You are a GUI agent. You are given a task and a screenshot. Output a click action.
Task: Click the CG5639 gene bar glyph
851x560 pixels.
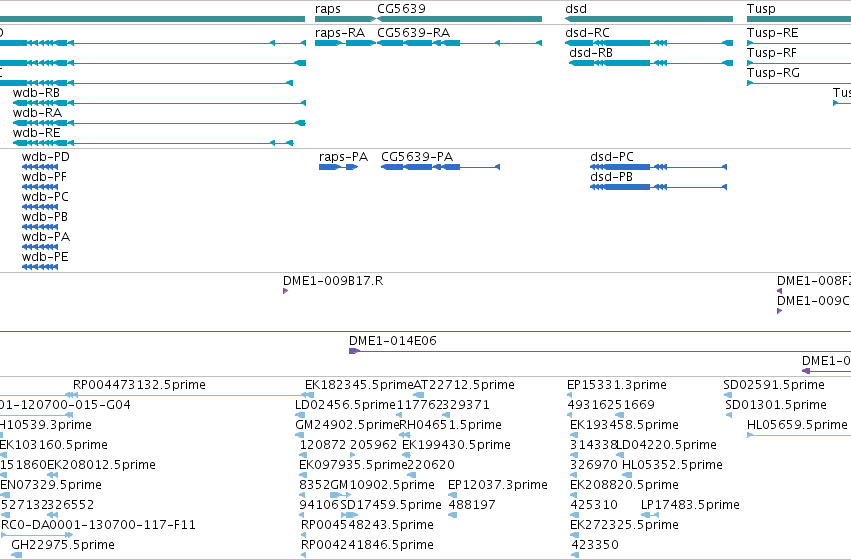tap(459, 19)
